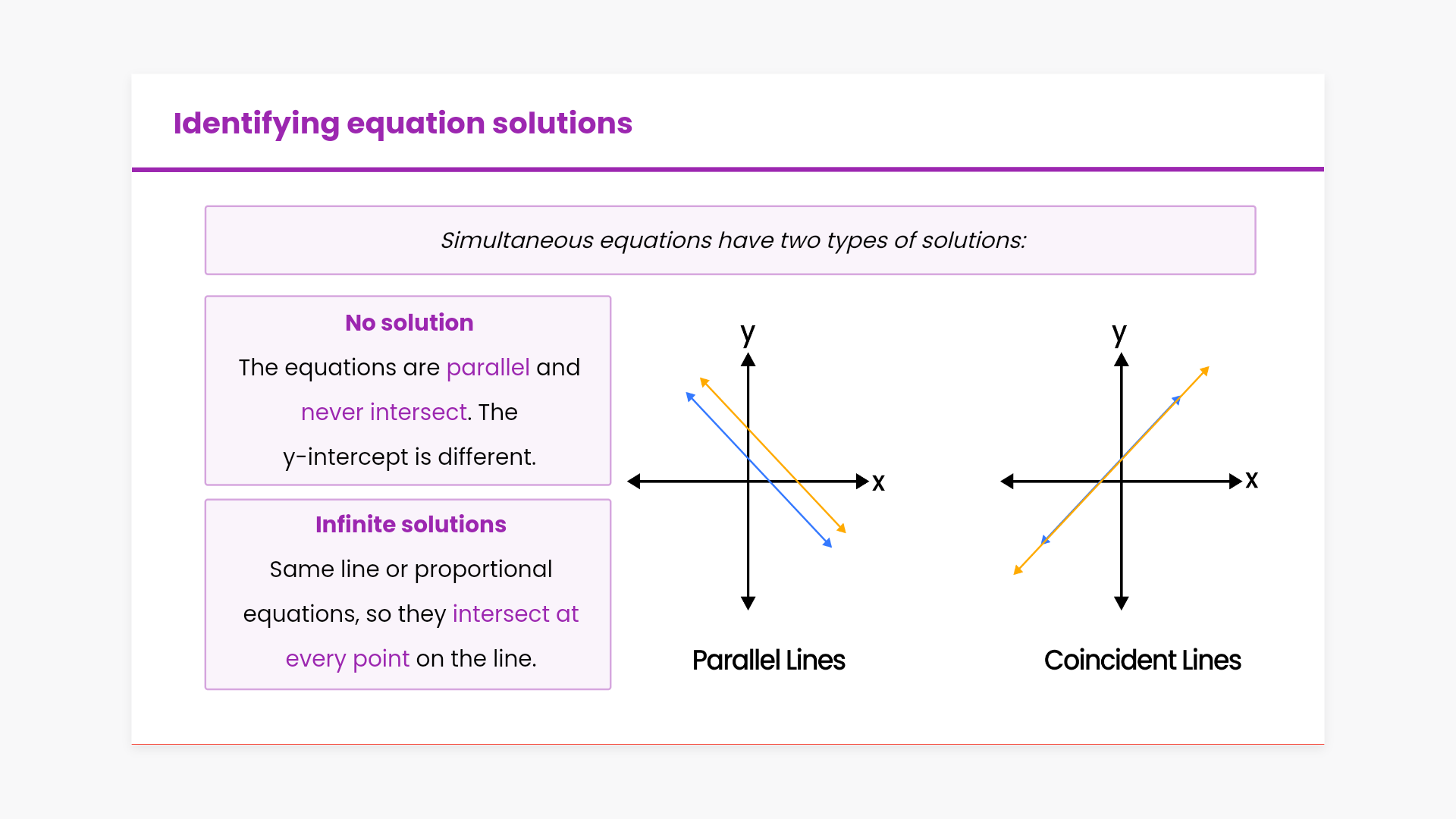The height and width of the screenshot is (819, 1456).
Task: Click the orange arrowhead atop the coincident line
Action: tap(1204, 371)
